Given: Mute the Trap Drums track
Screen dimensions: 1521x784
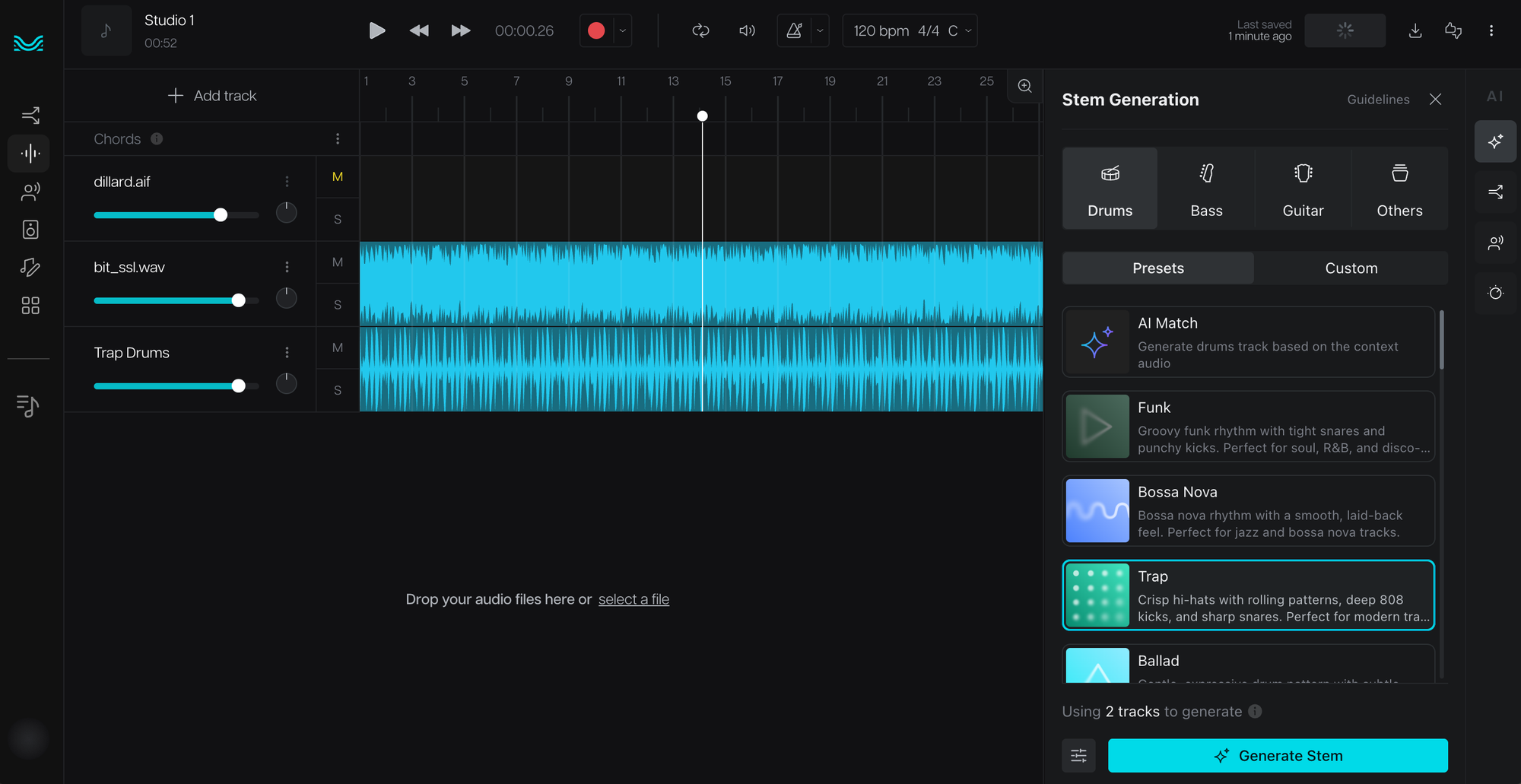Looking at the screenshot, I should (338, 348).
